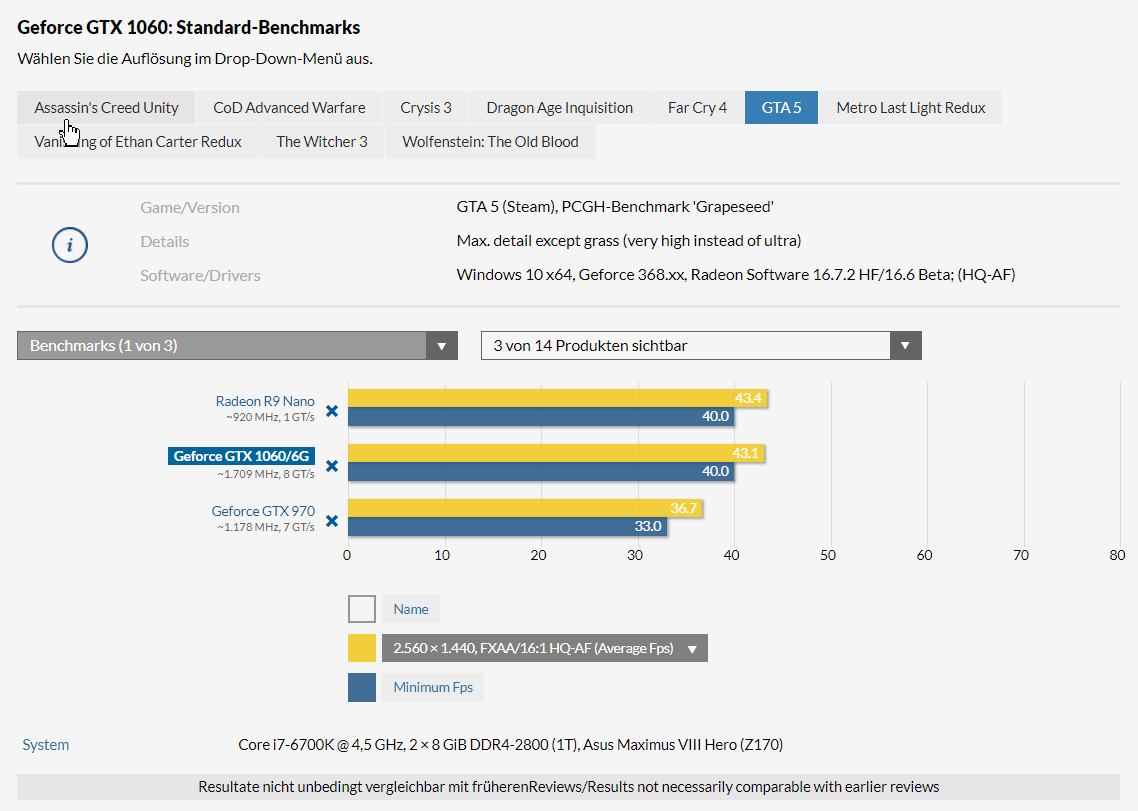This screenshot has width=1138, height=811.
Task: Remove Geforce GTX 970 with X icon
Action: [x=332, y=521]
